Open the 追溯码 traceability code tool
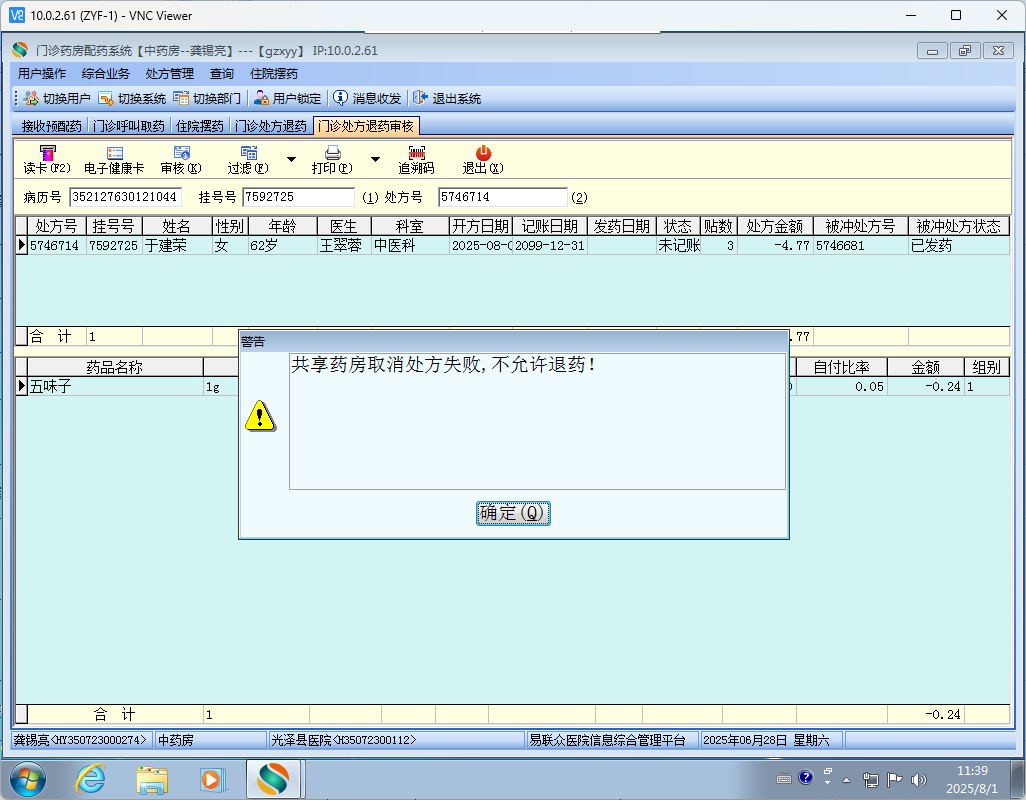The height and width of the screenshot is (800, 1026). pos(416,160)
